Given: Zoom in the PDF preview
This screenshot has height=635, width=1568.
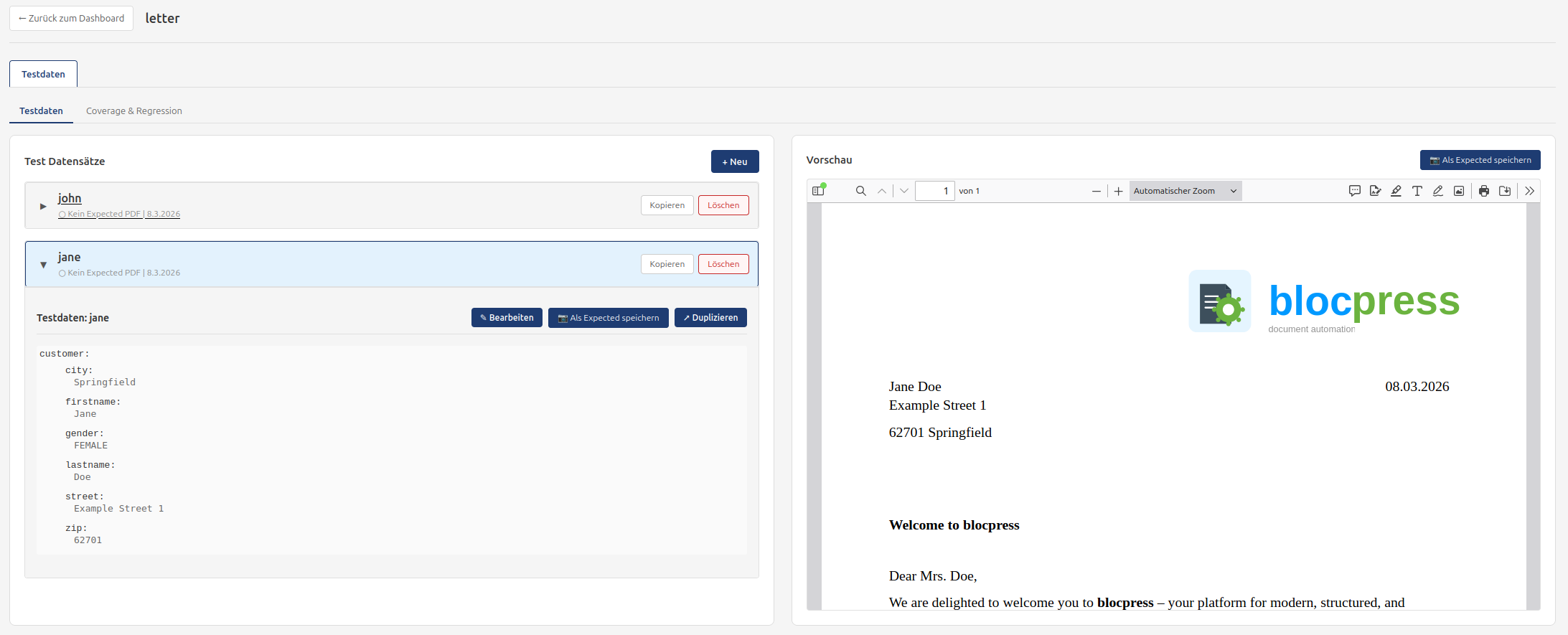Looking at the screenshot, I should click(1118, 191).
